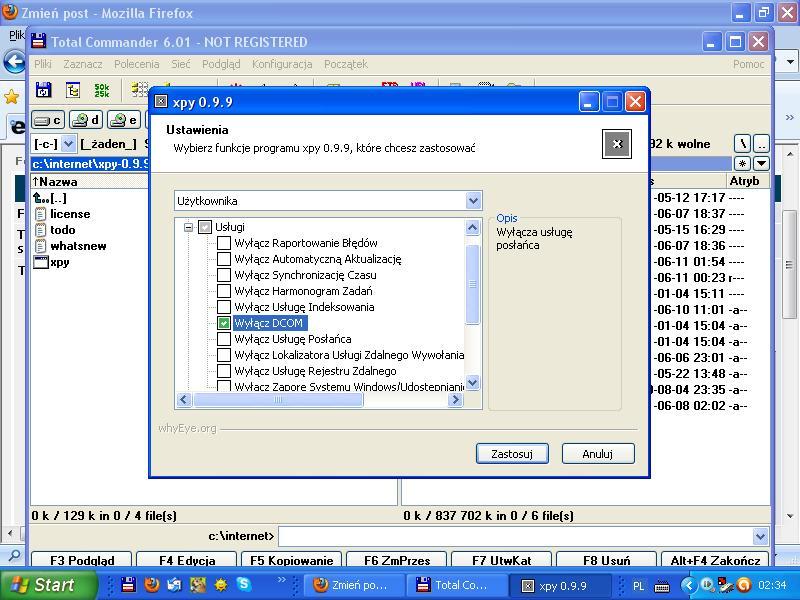Select the xpy executable file
The height and width of the screenshot is (600, 800).
pyautogui.click(x=51, y=262)
